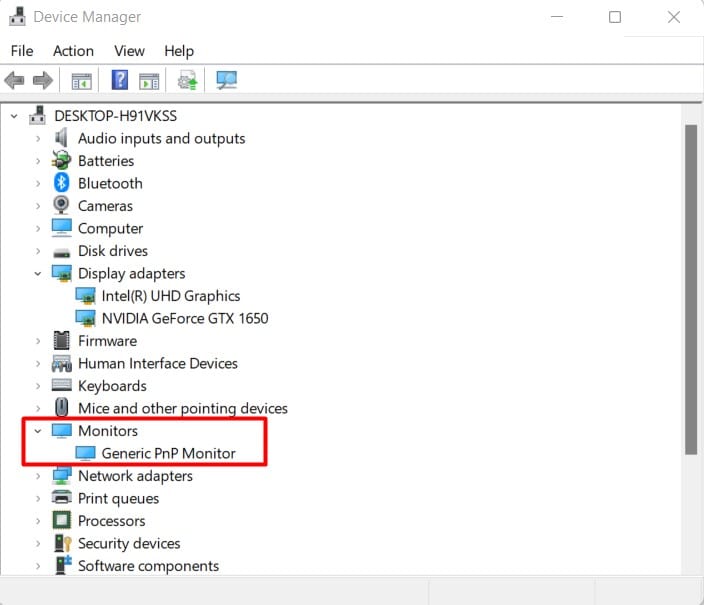Viewport: 704px width, 605px height.
Task: Open Help via the blue question mark icon
Action: [119, 80]
